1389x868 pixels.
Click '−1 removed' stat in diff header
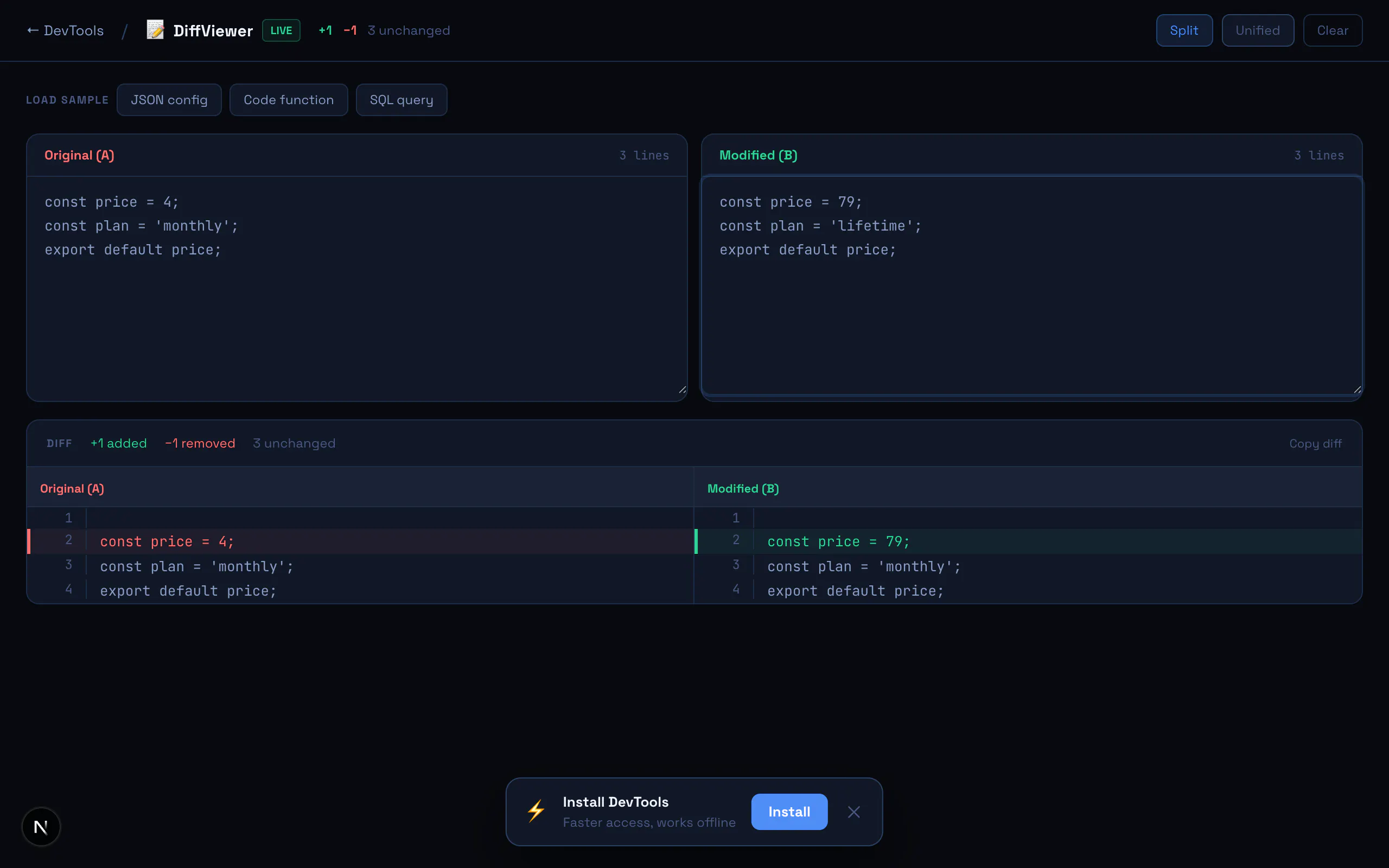(x=200, y=444)
